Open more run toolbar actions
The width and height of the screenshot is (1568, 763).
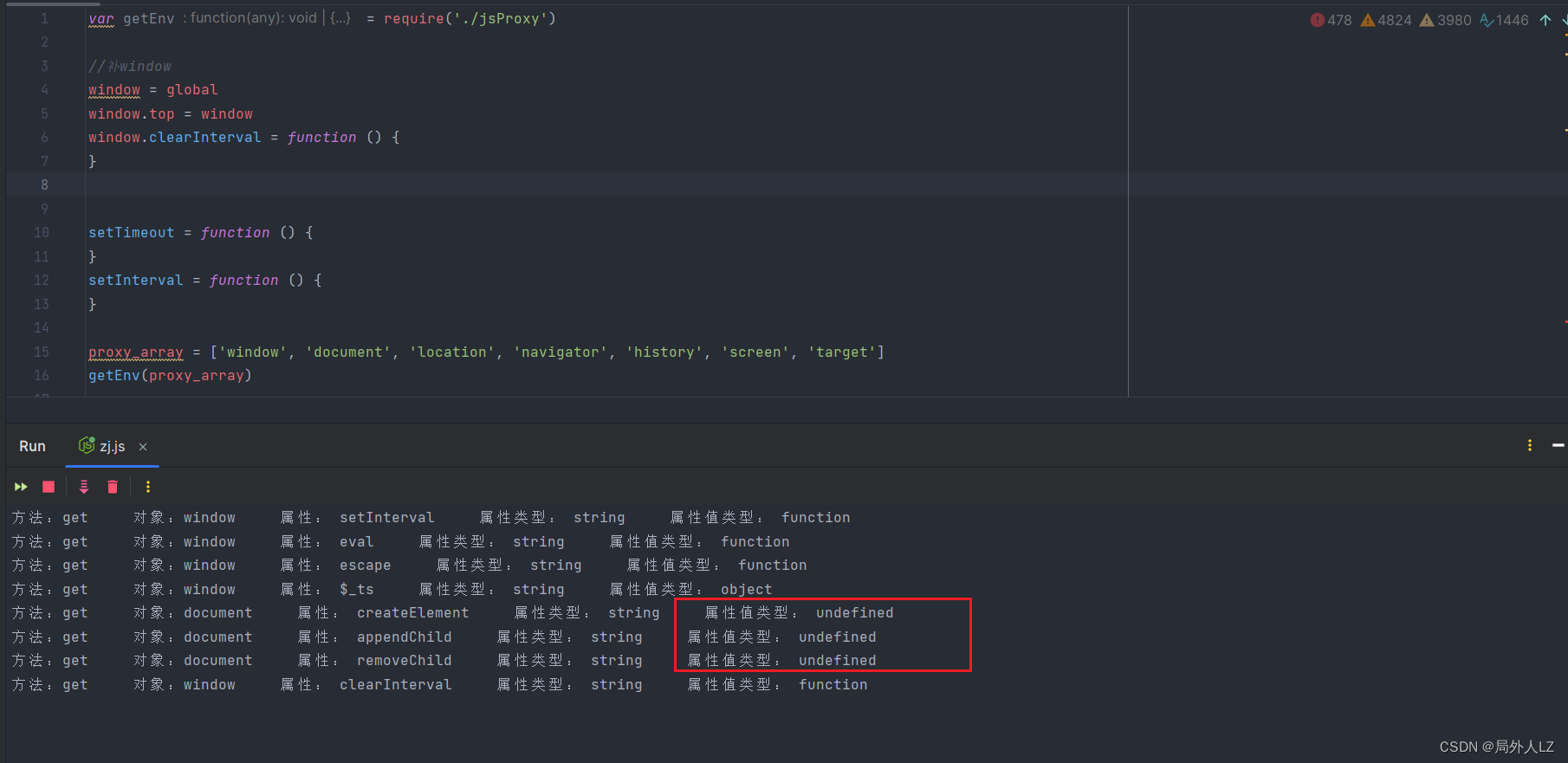[148, 487]
